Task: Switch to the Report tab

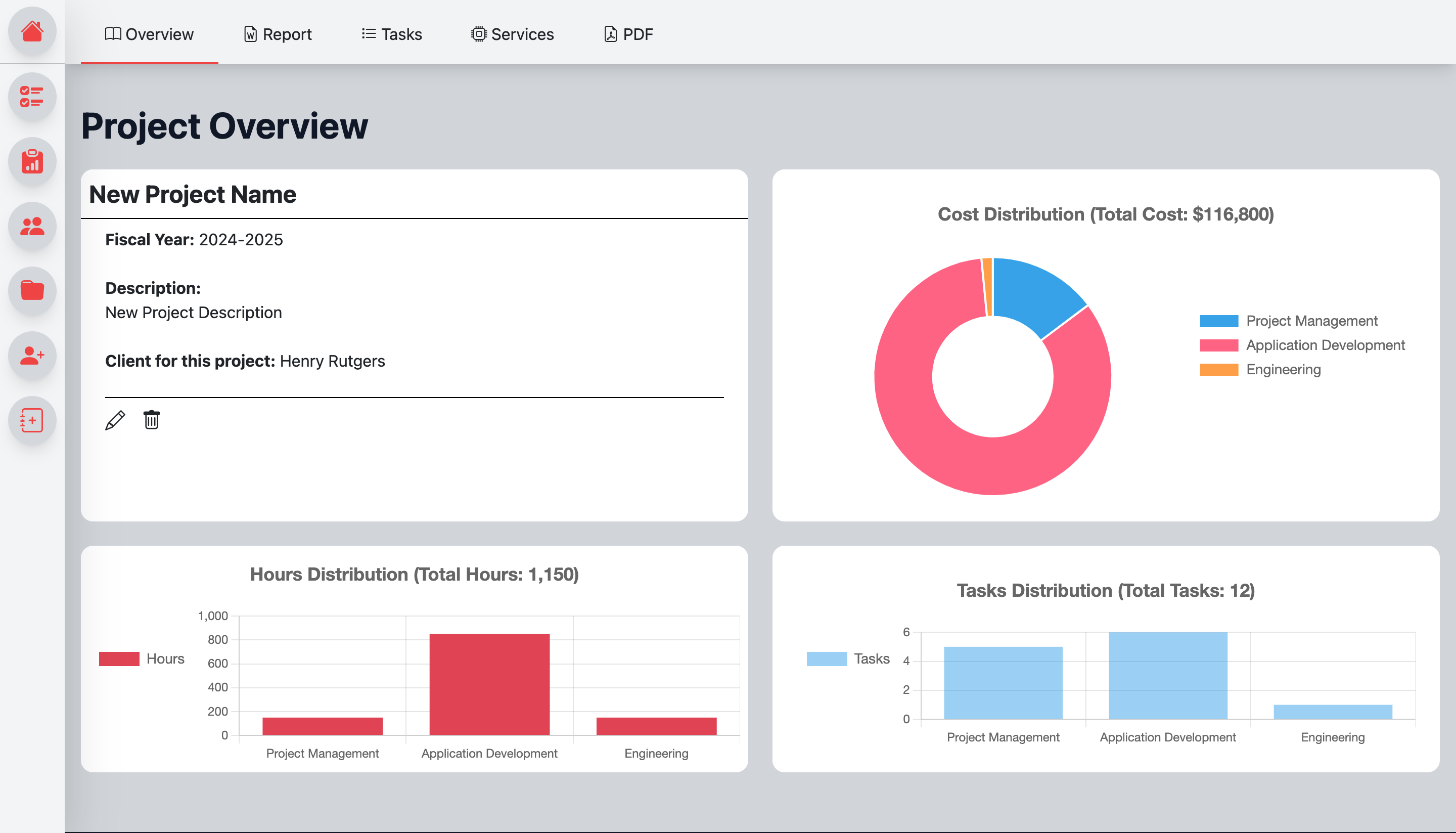Action: pyautogui.click(x=278, y=34)
